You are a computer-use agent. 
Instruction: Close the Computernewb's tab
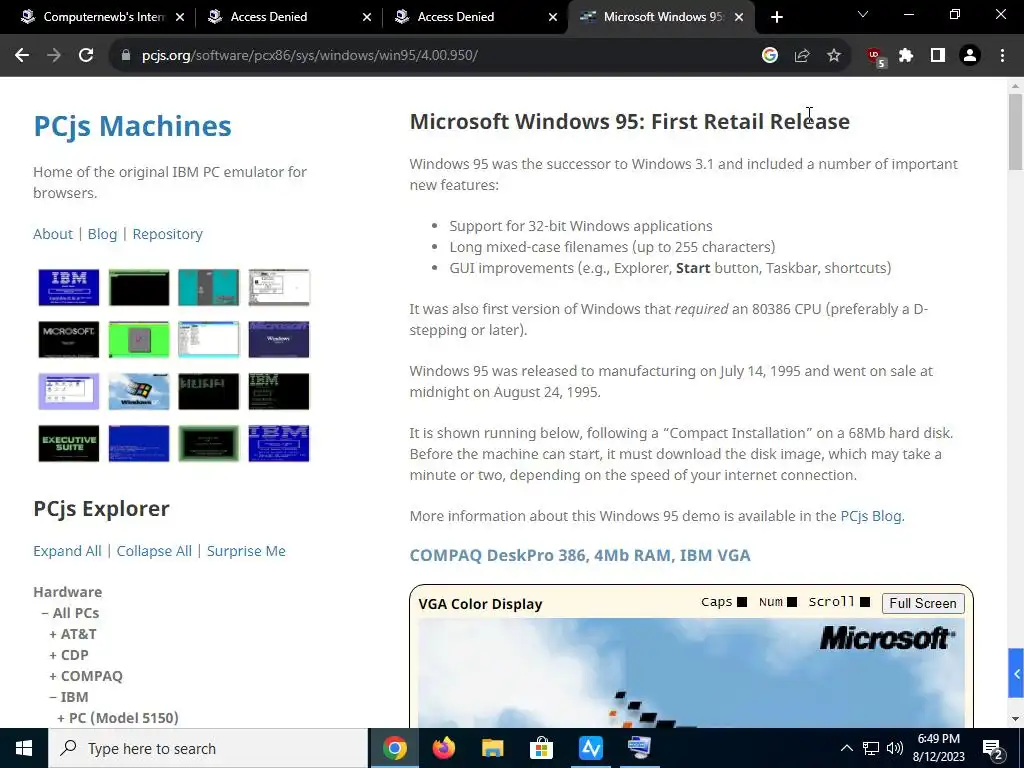[x=180, y=17]
